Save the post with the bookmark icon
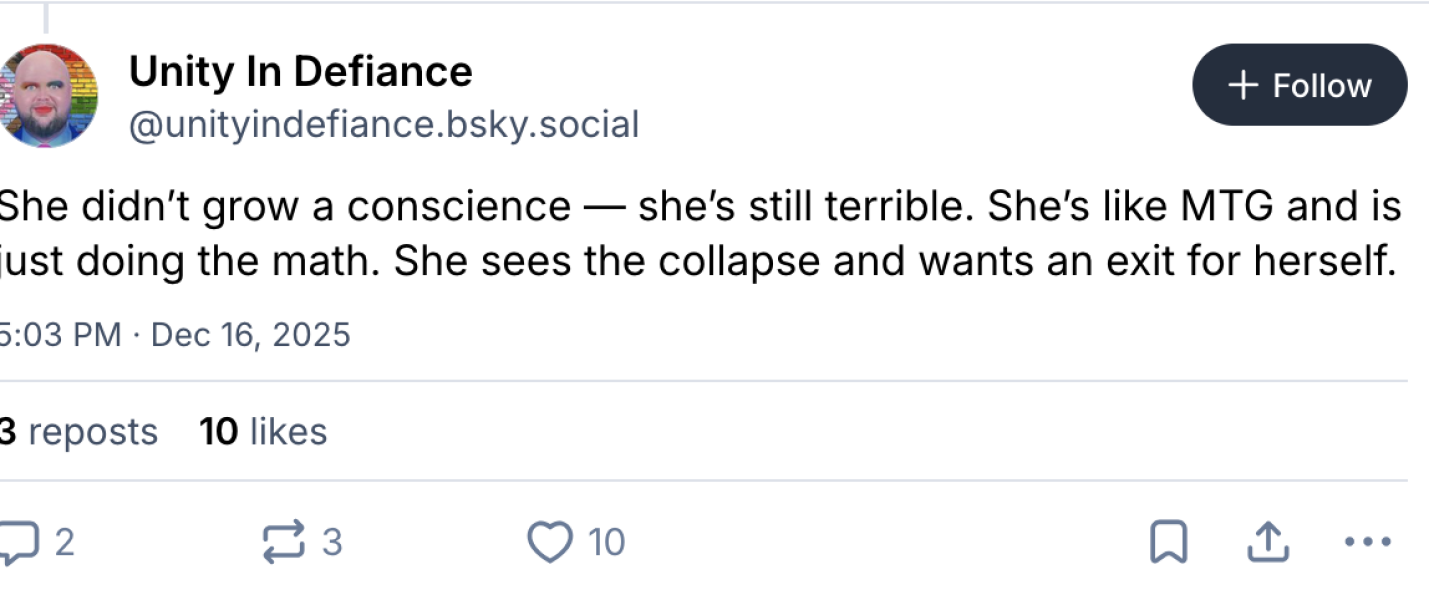 coord(1168,543)
